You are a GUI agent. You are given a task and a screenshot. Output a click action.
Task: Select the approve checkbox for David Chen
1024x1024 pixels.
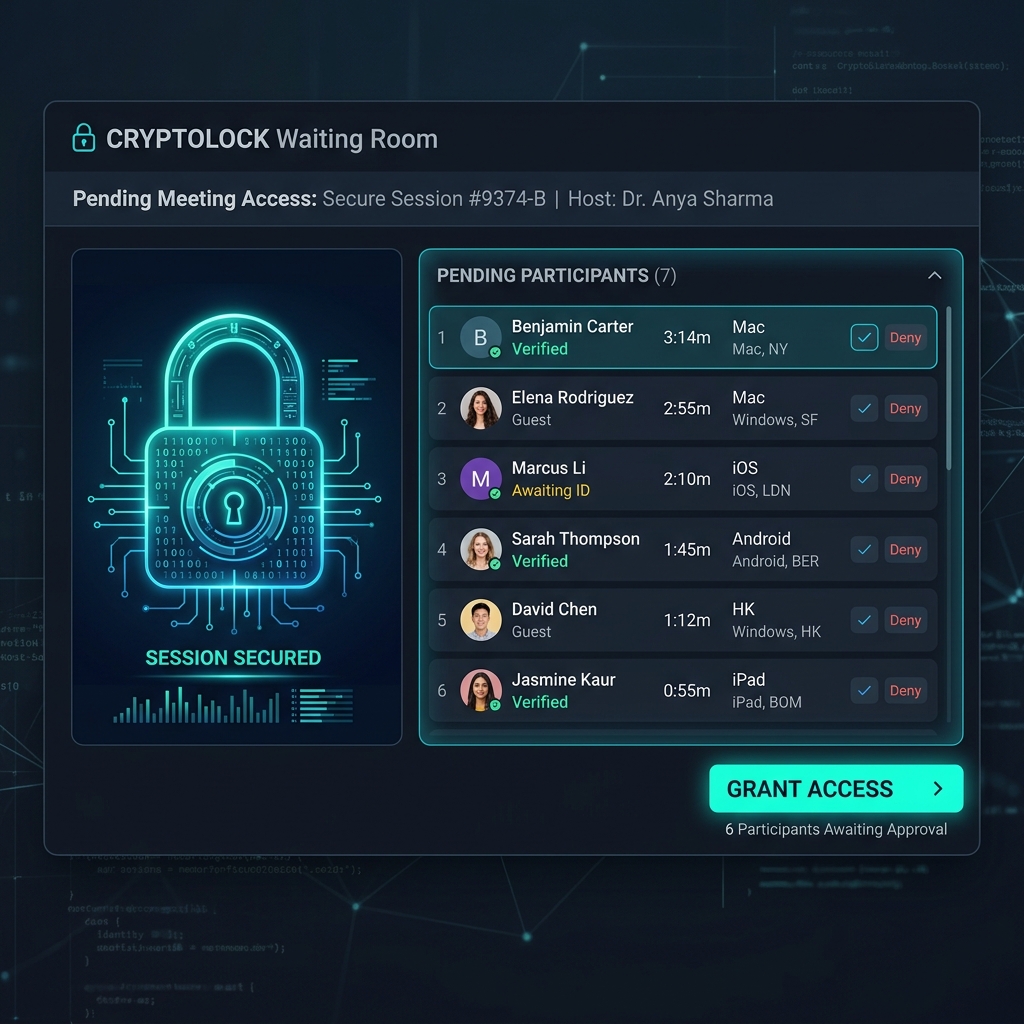(x=864, y=620)
